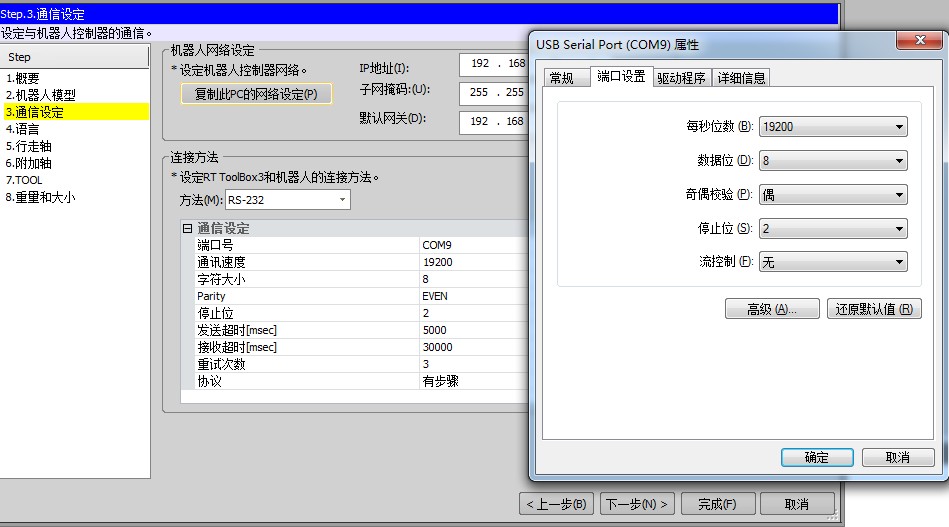Go to next step with 下一步(N)
Image resolution: width=949 pixels, height=527 pixels.
637,504
